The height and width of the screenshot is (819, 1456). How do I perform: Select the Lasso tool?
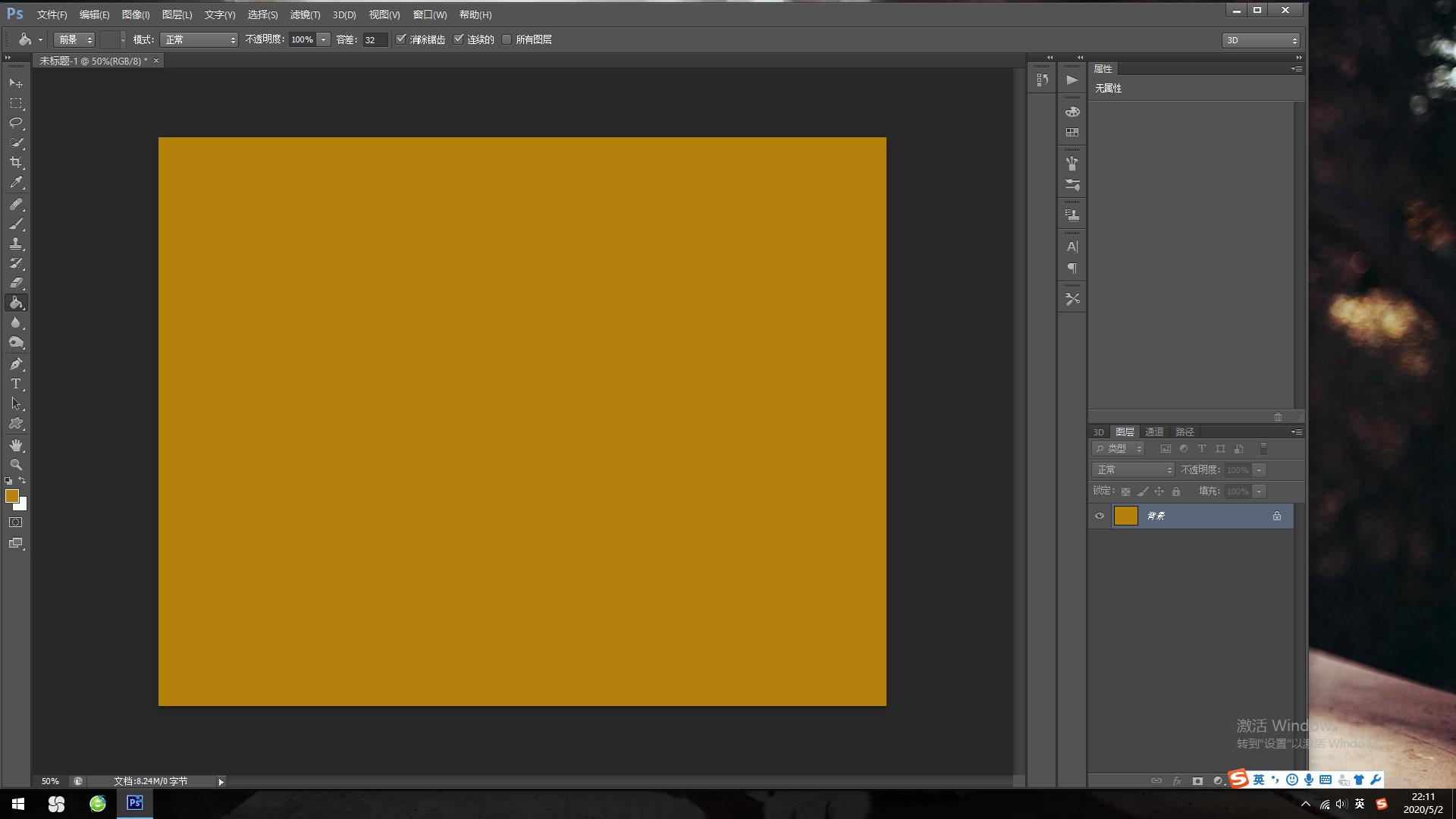pos(16,123)
